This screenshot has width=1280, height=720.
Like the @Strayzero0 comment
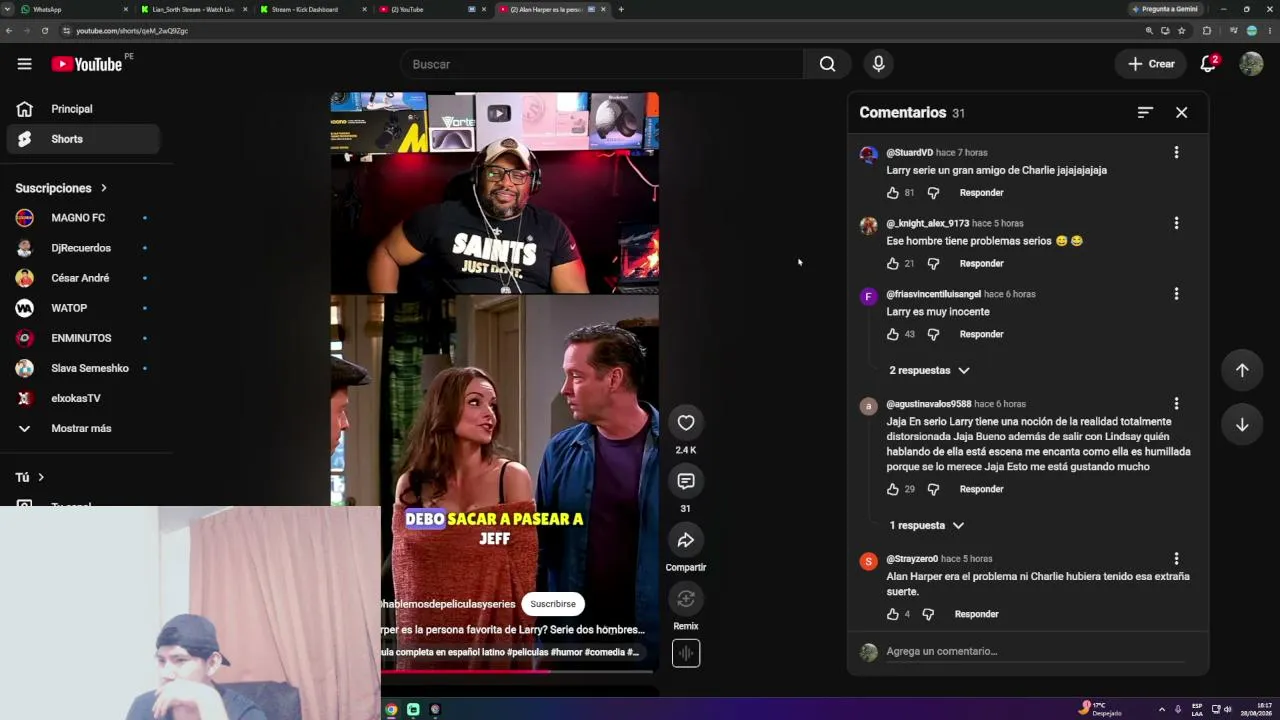pos(893,615)
